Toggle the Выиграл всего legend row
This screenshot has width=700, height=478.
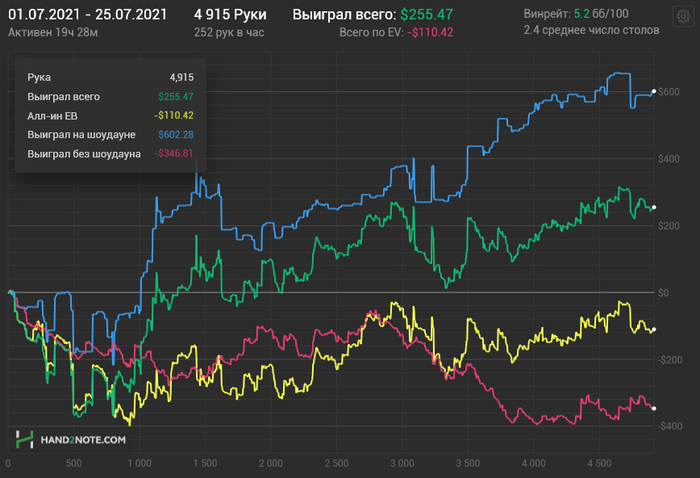[110, 96]
